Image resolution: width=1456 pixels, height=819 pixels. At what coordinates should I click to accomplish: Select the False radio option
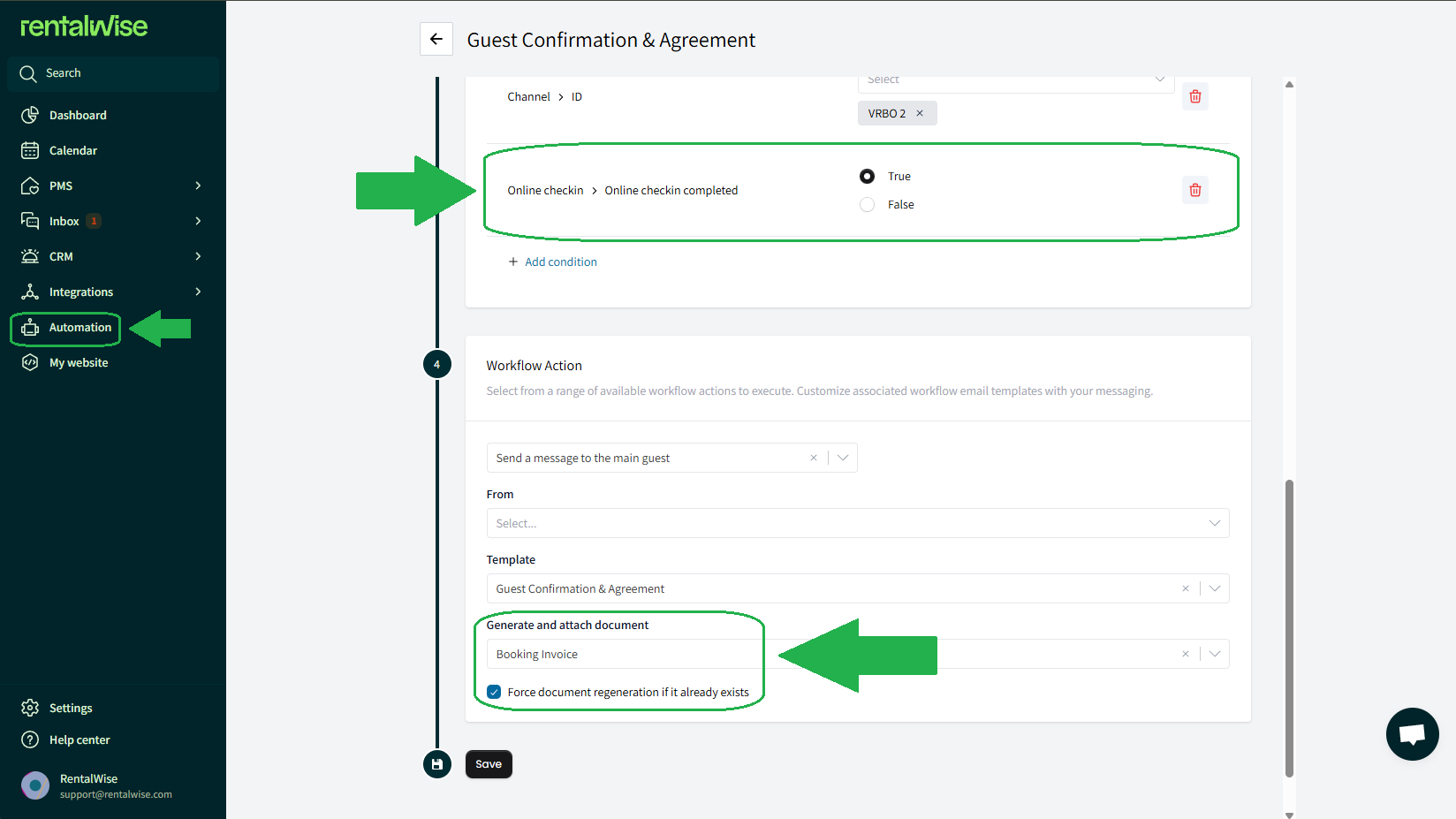tap(868, 204)
